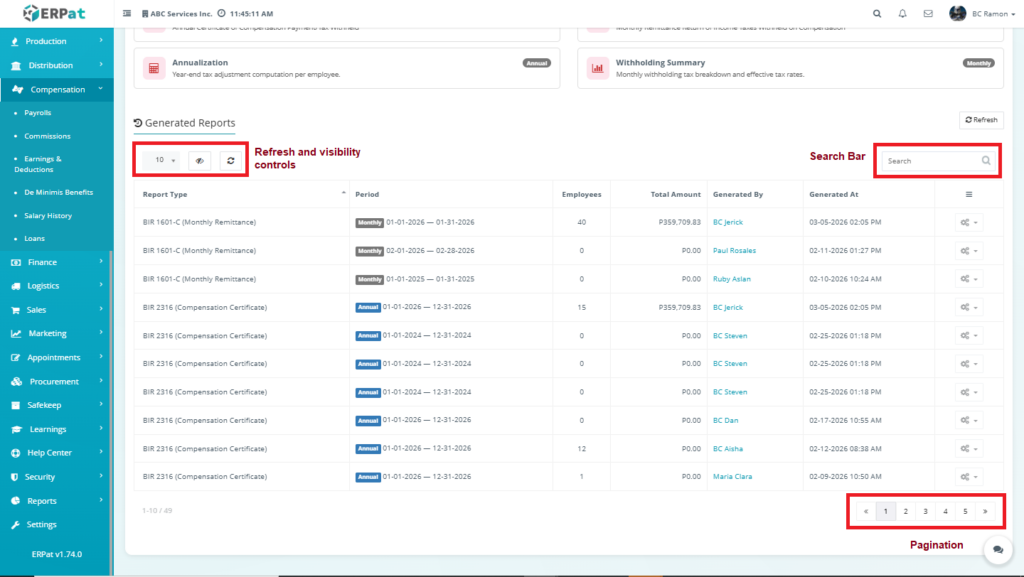
Task: Click the search magnifier icon in top bar
Action: point(877,14)
